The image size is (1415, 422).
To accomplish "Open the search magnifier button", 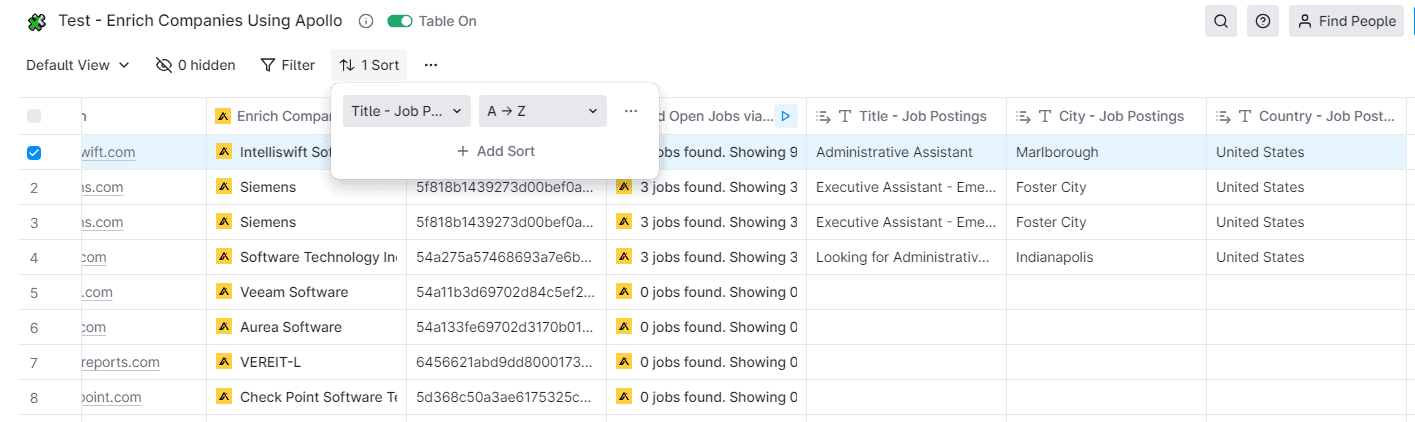I will coord(1221,21).
